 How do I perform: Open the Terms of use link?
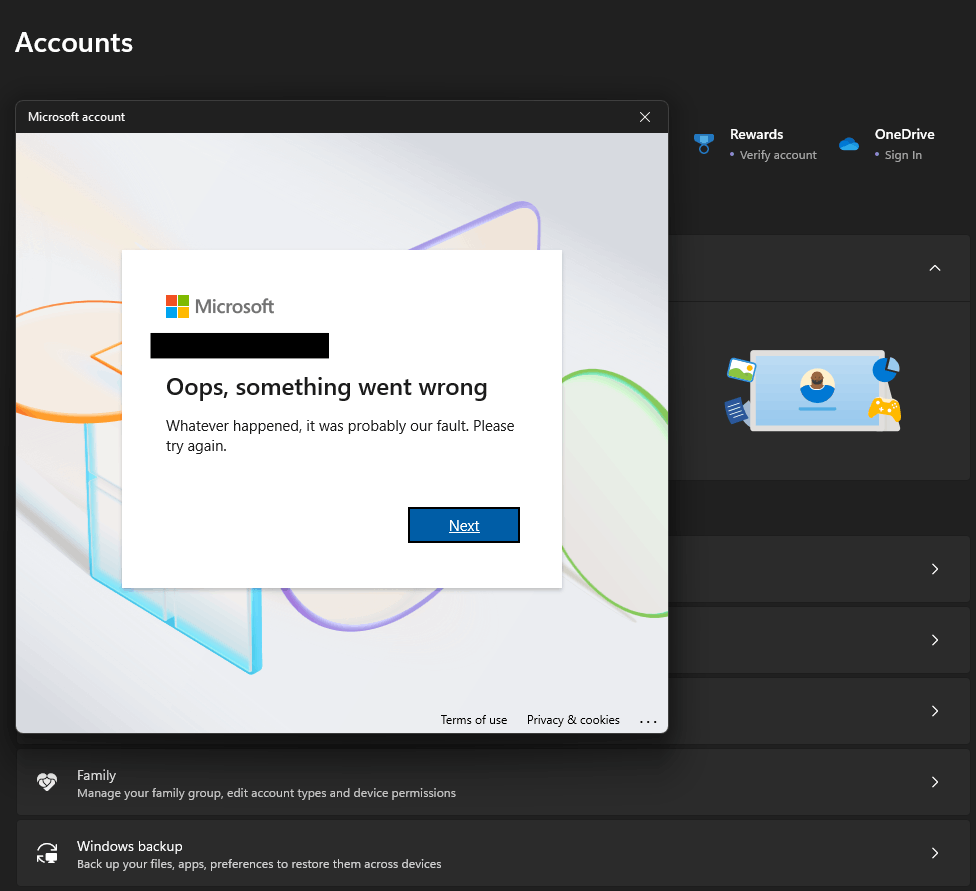point(474,720)
